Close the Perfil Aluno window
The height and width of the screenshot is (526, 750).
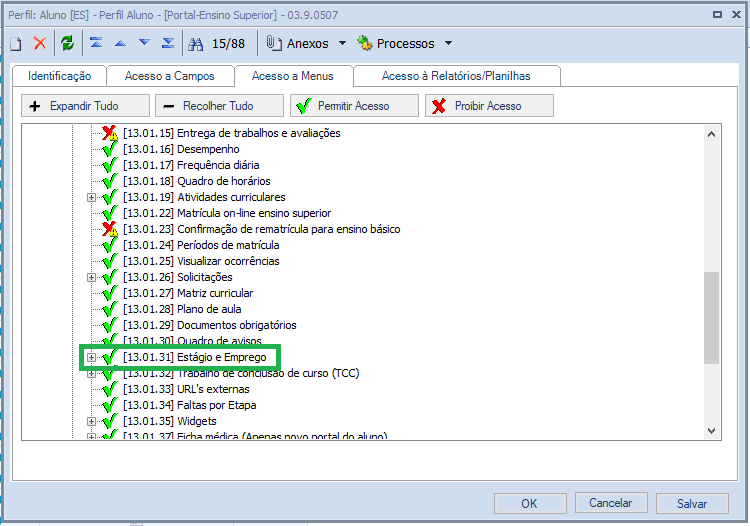pos(737,14)
